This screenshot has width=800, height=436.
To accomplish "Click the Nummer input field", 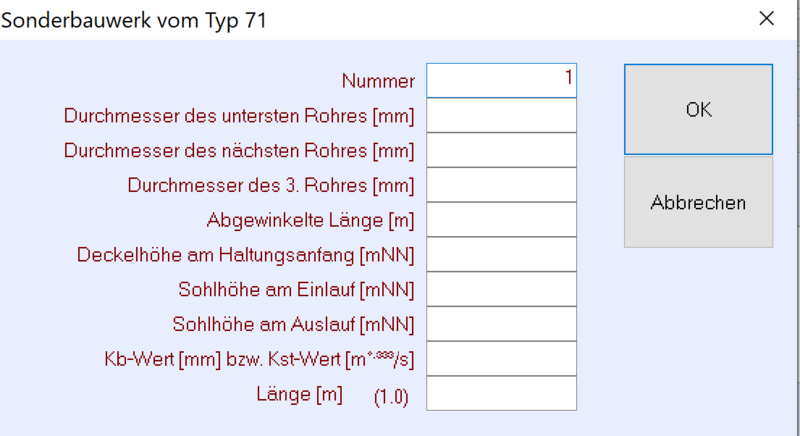I will point(501,81).
